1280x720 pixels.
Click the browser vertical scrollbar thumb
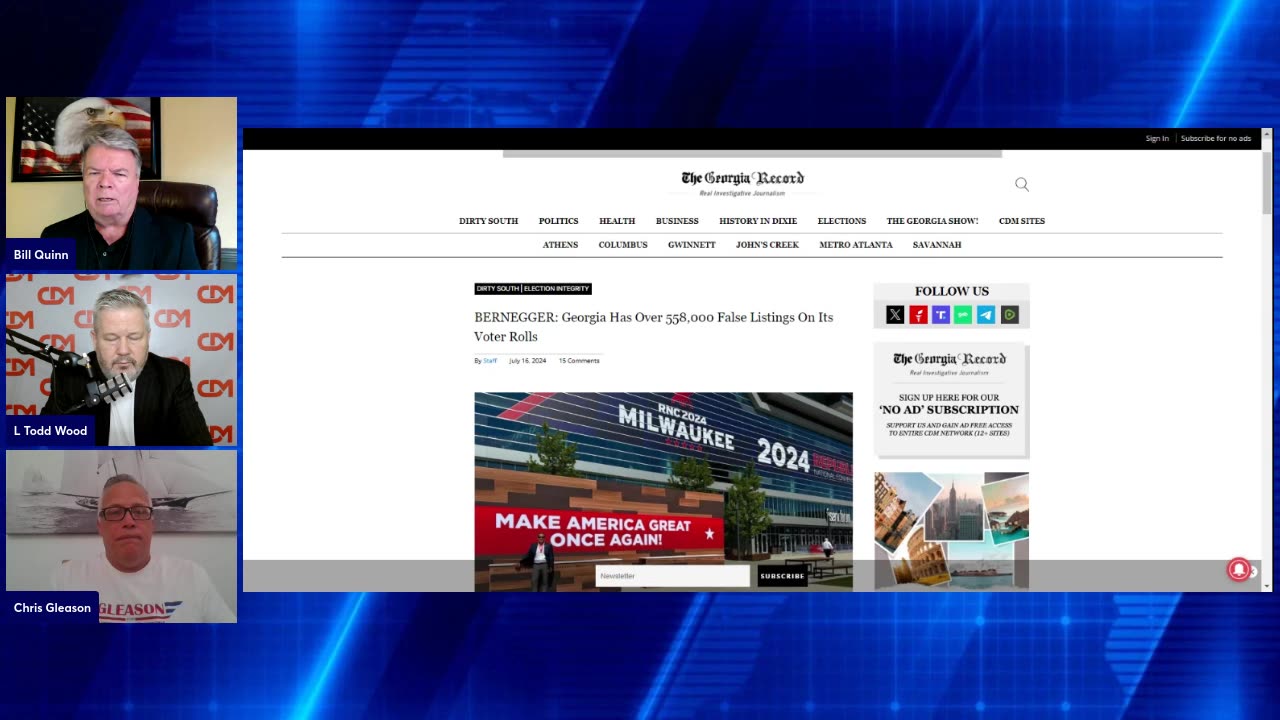(x=1266, y=180)
